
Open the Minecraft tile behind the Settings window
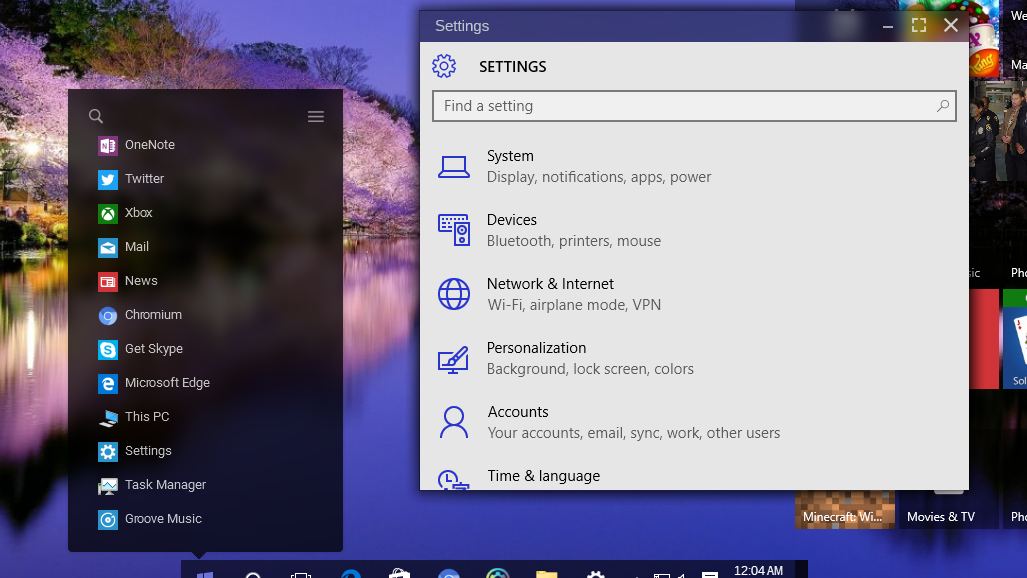coord(845,509)
